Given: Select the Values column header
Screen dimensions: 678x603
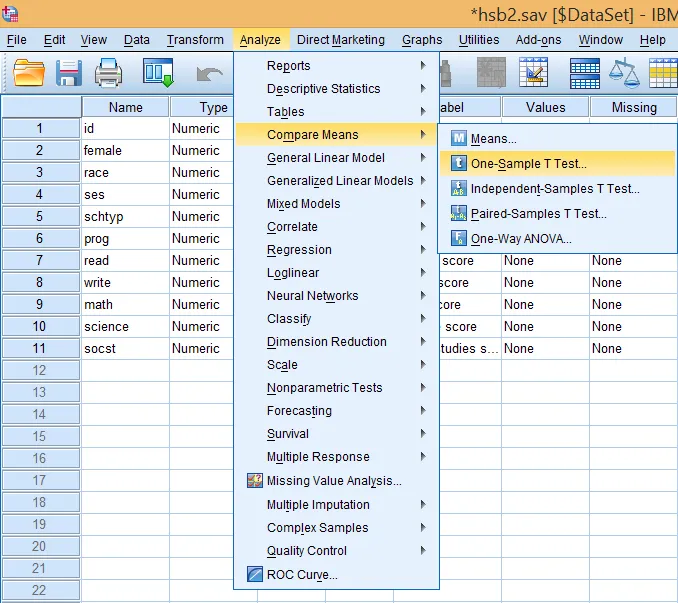Looking at the screenshot, I should pos(545,107).
